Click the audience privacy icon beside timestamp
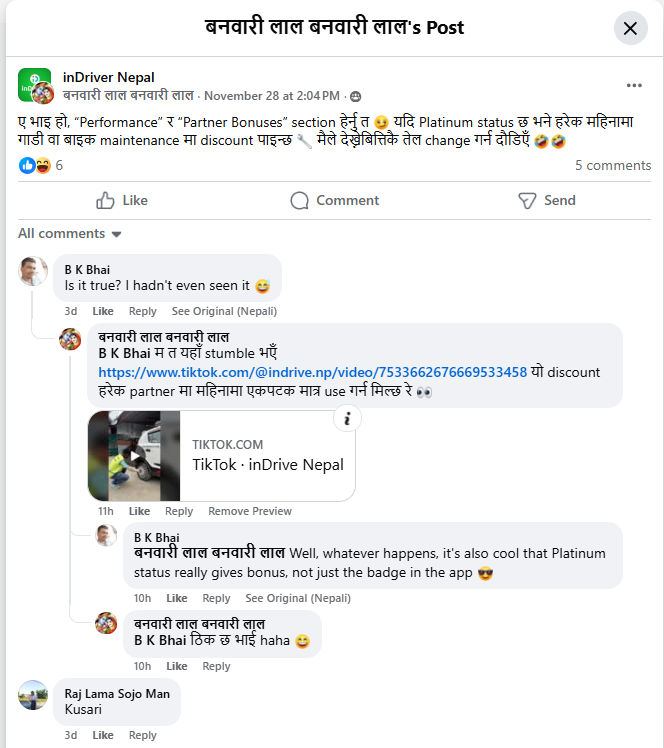The image size is (664, 748). (x=355, y=96)
